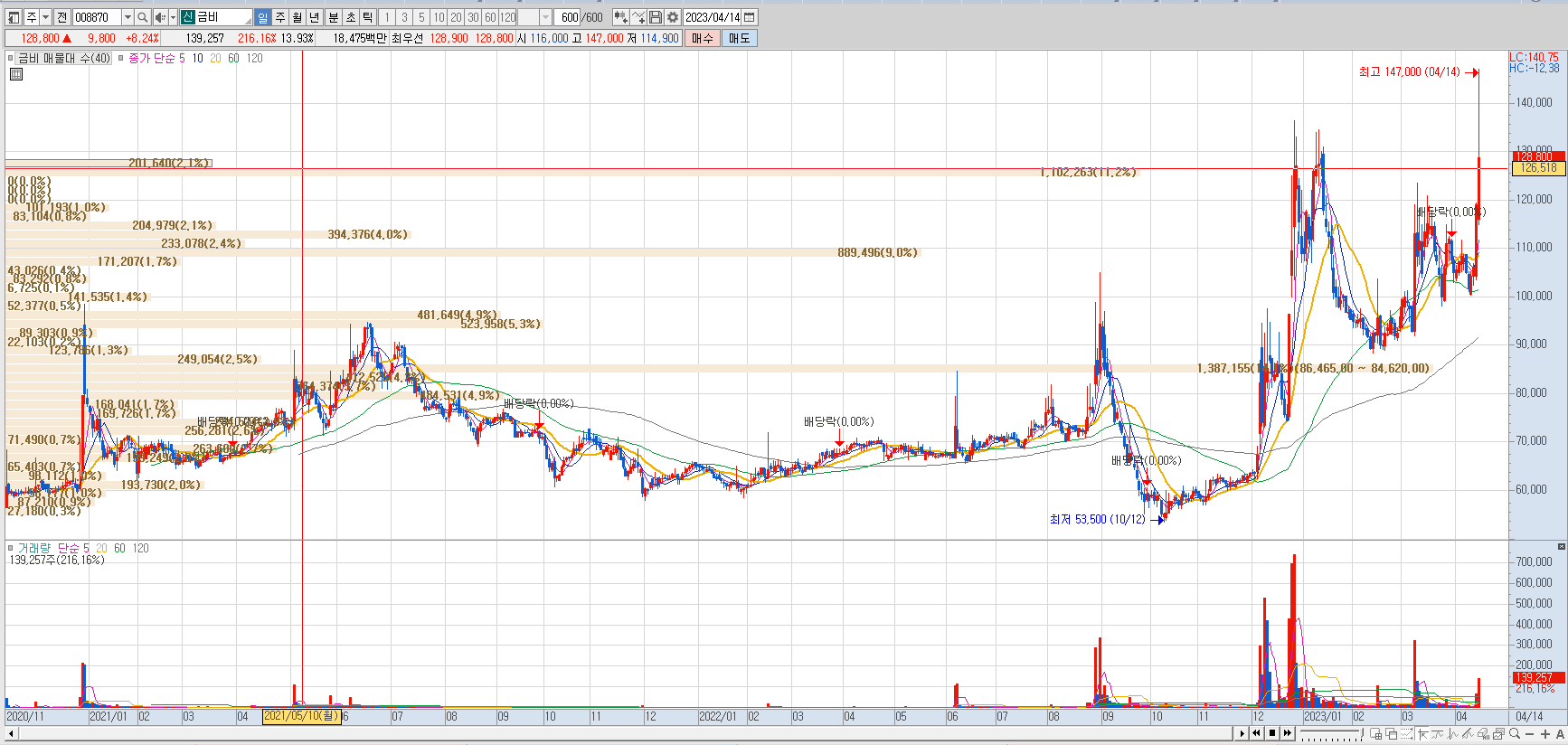Click the play button in bottom controls
The image size is (1568, 745).
click(1242, 733)
